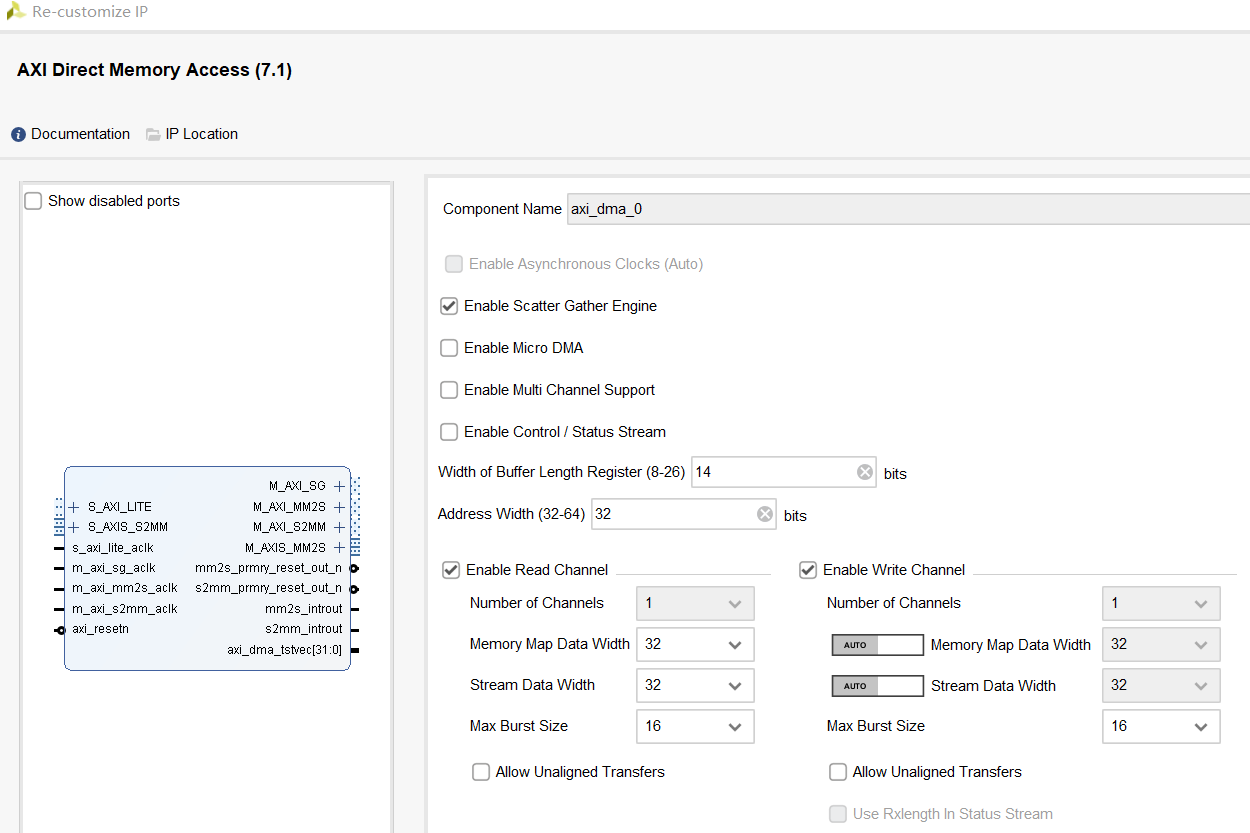Clear the Address Width field value
This screenshot has width=1250, height=833.
pos(764,514)
